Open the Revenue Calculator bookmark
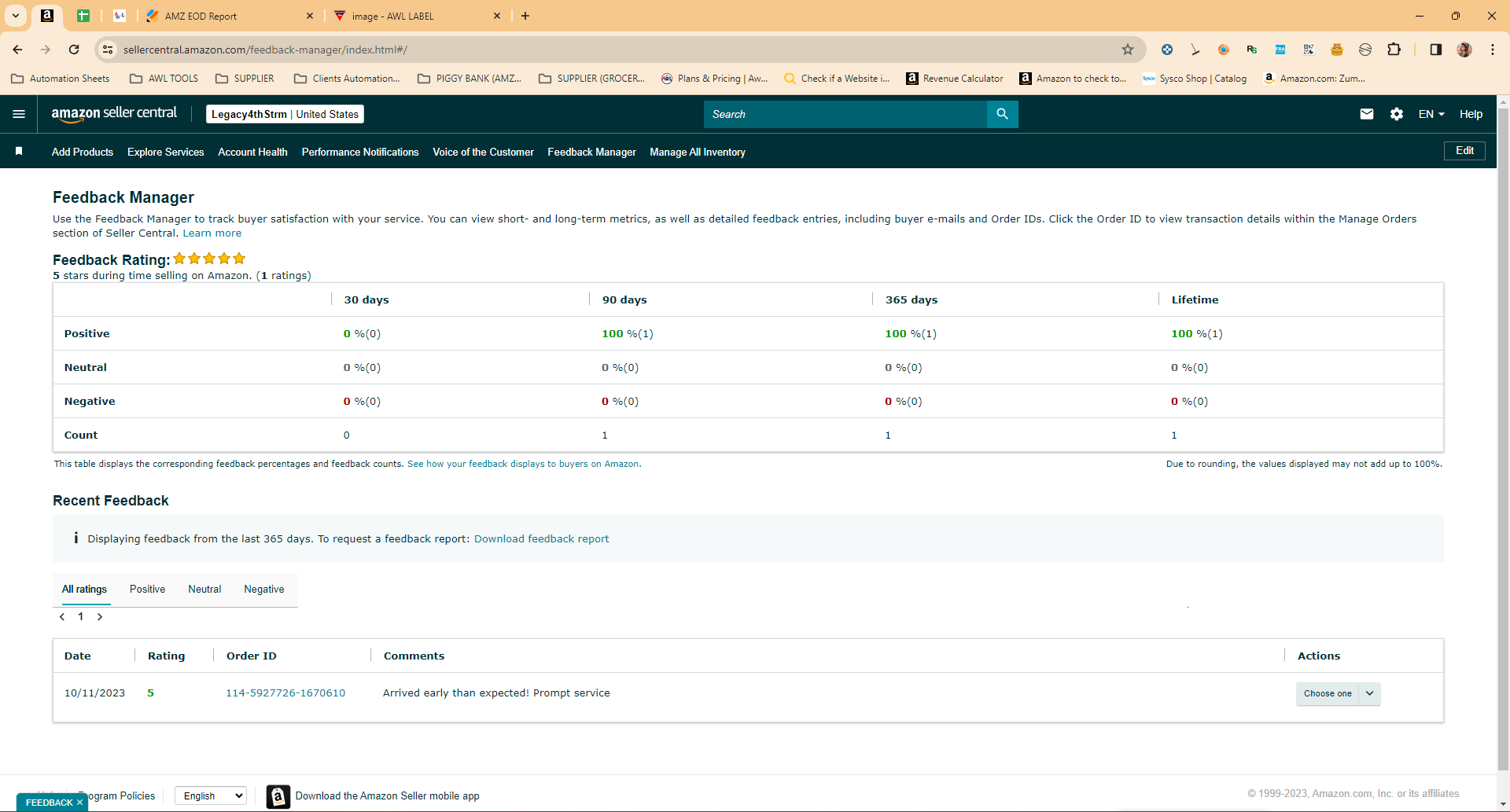The width and height of the screenshot is (1510, 812). tap(955, 79)
